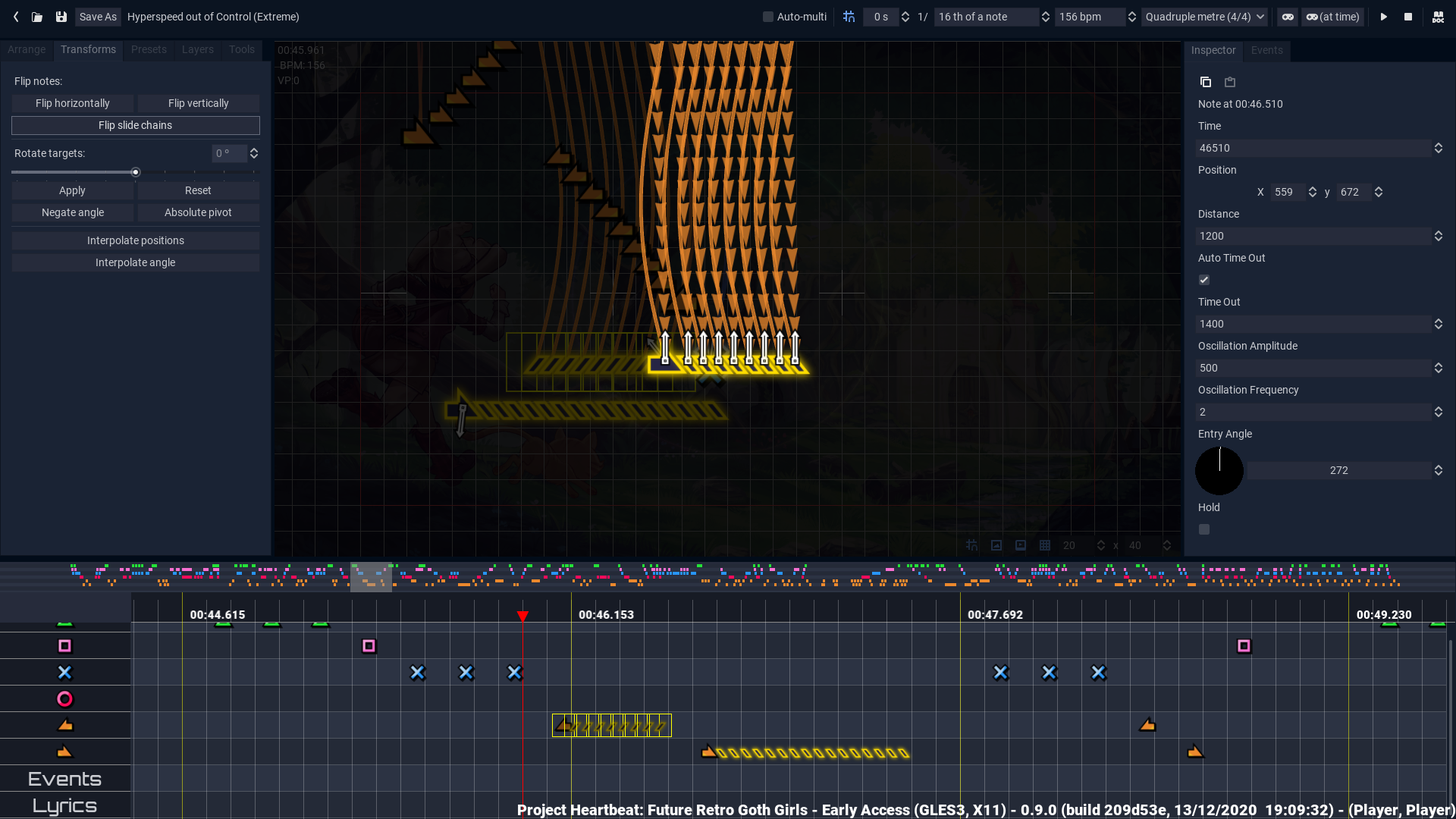Switch to the Transforms tab
The height and width of the screenshot is (819, 1456).
[88, 49]
